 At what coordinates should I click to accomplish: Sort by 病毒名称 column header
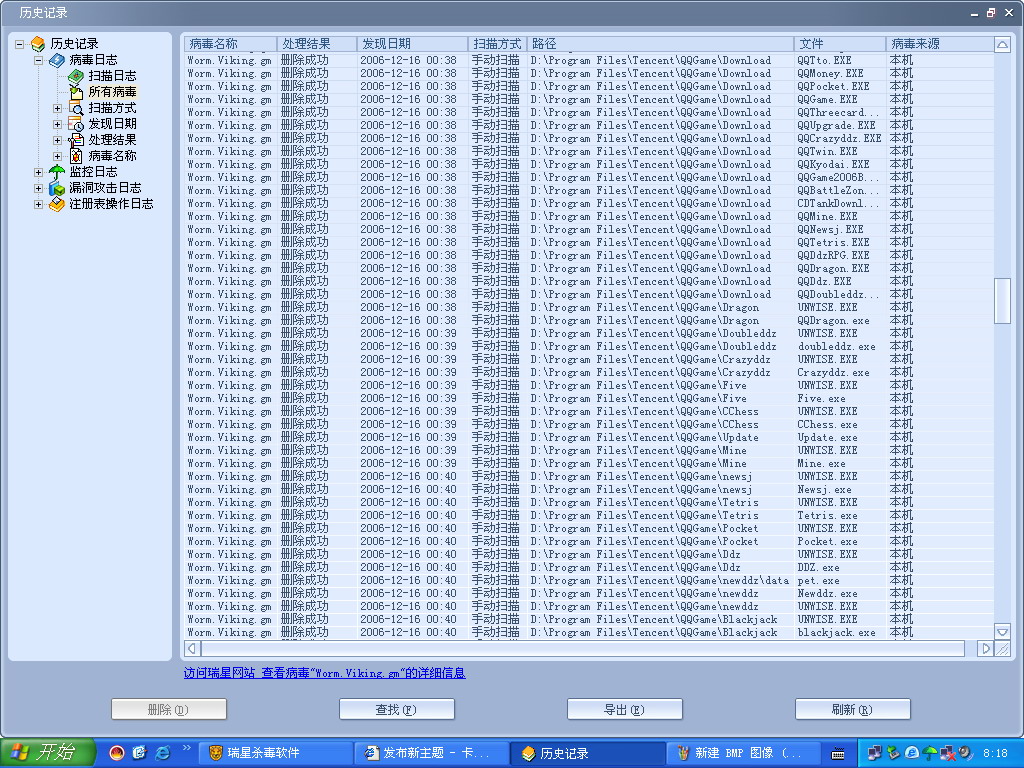click(x=231, y=44)
